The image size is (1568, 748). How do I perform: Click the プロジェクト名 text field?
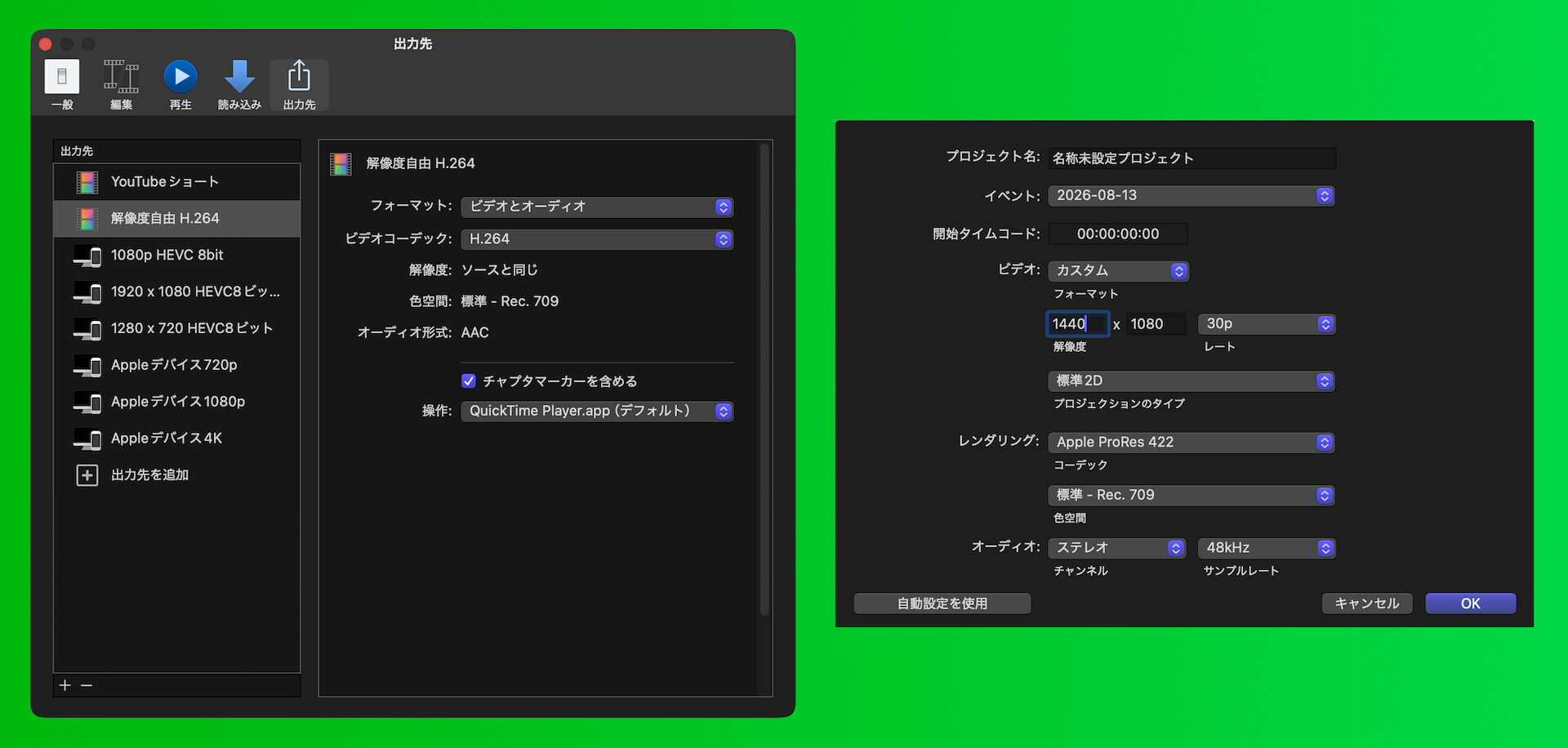tap(1192, 158)
